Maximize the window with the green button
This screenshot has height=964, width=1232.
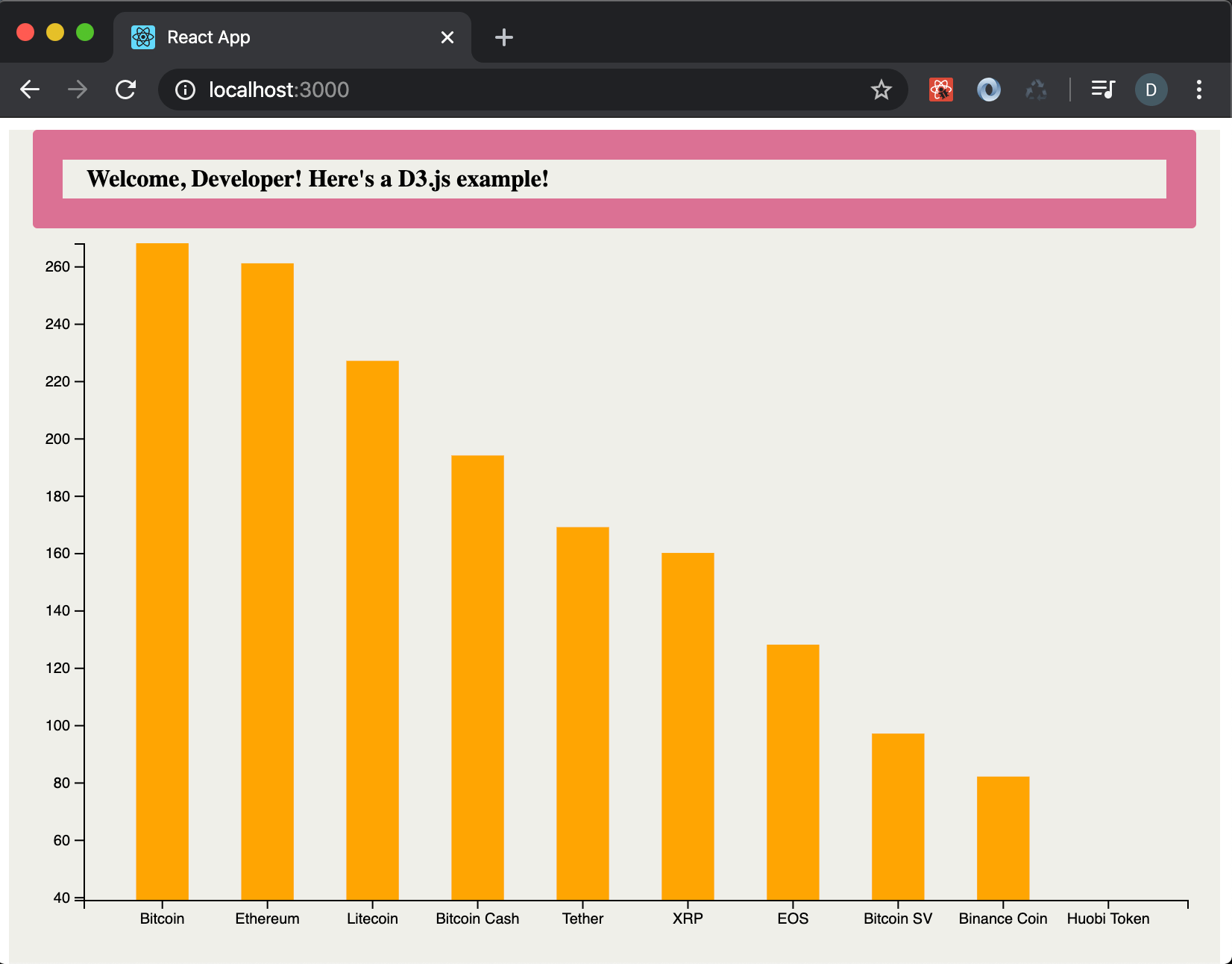point(85,32)
